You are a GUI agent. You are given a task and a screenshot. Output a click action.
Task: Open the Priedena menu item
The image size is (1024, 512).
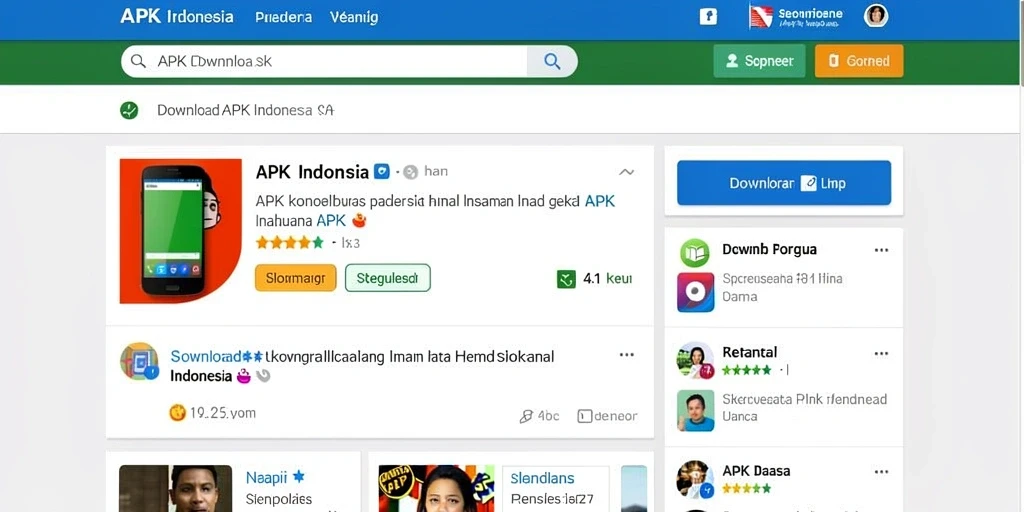pos(283,17)
